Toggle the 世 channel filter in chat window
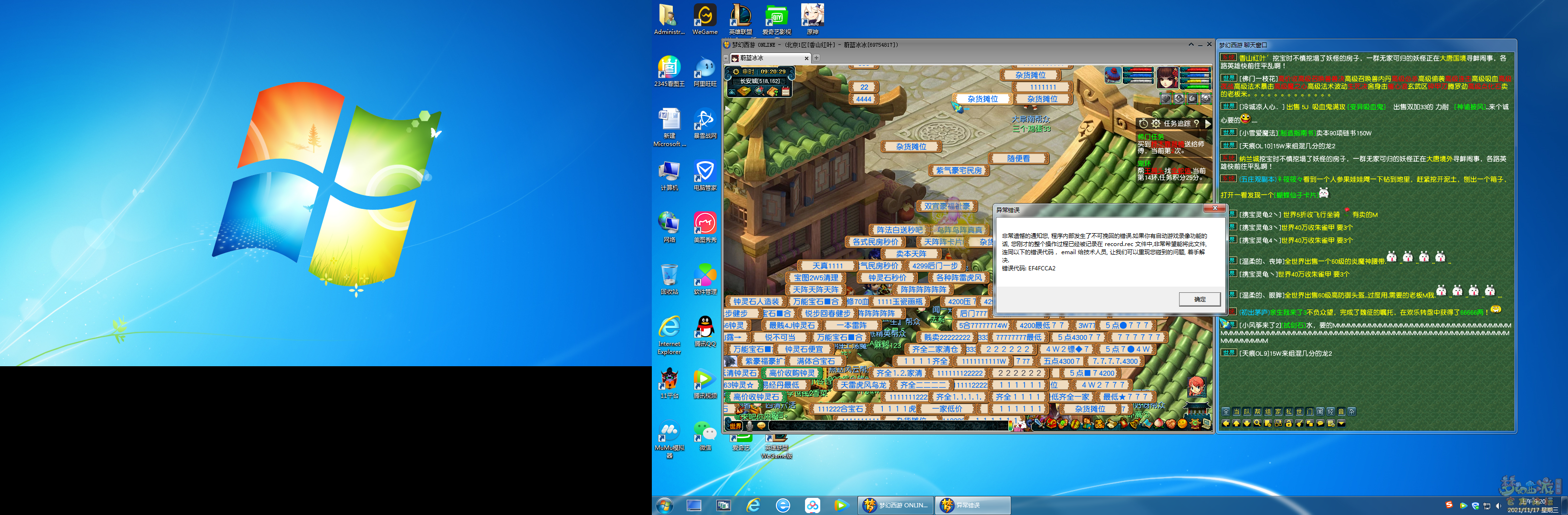Screen dimensions: 1568x515 [x=1299, y=412]
